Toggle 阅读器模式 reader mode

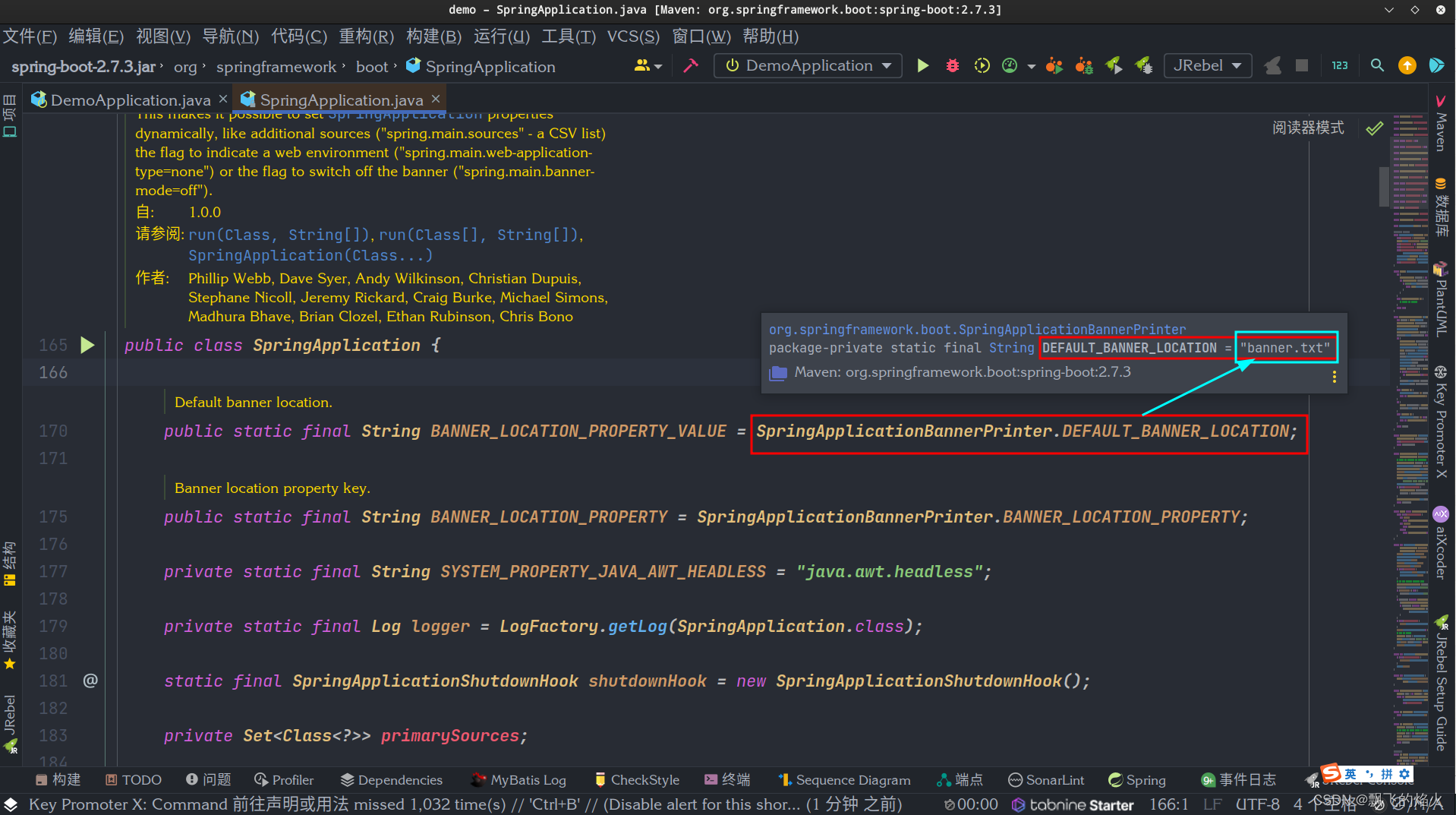pyautogui.click(x=1308, y=128)
